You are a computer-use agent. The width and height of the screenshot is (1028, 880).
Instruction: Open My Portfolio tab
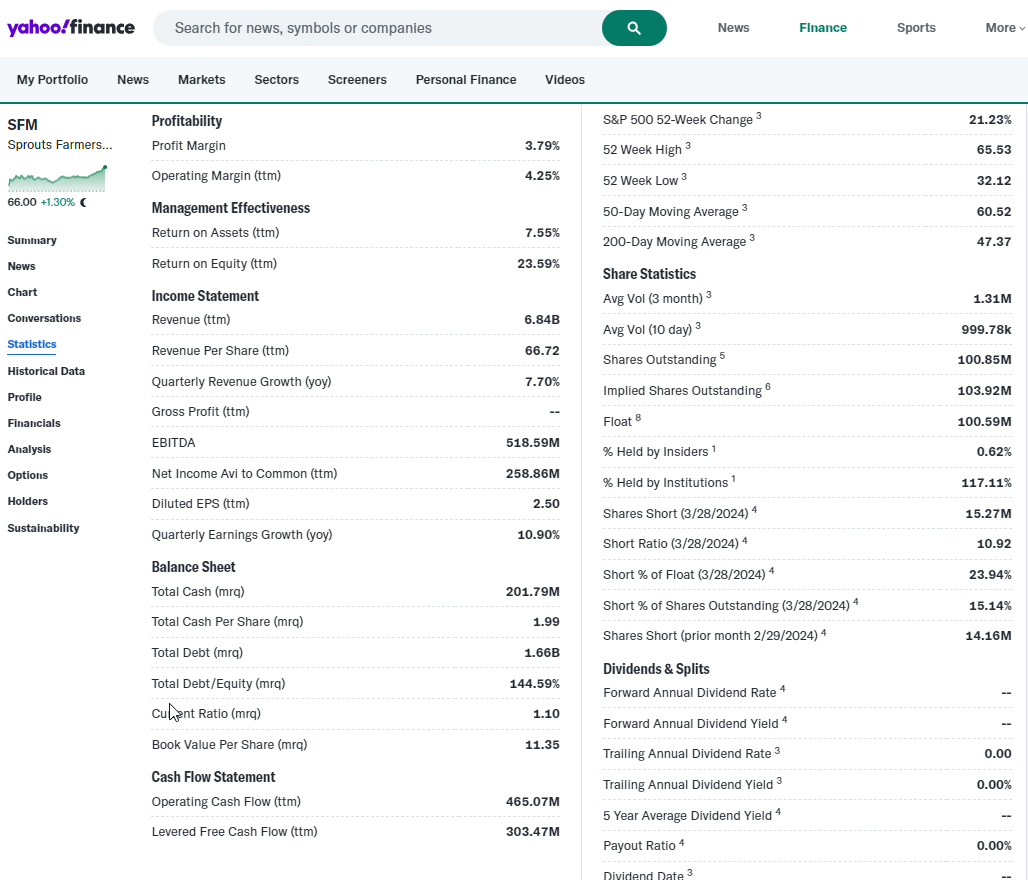(x=52, y=80)
